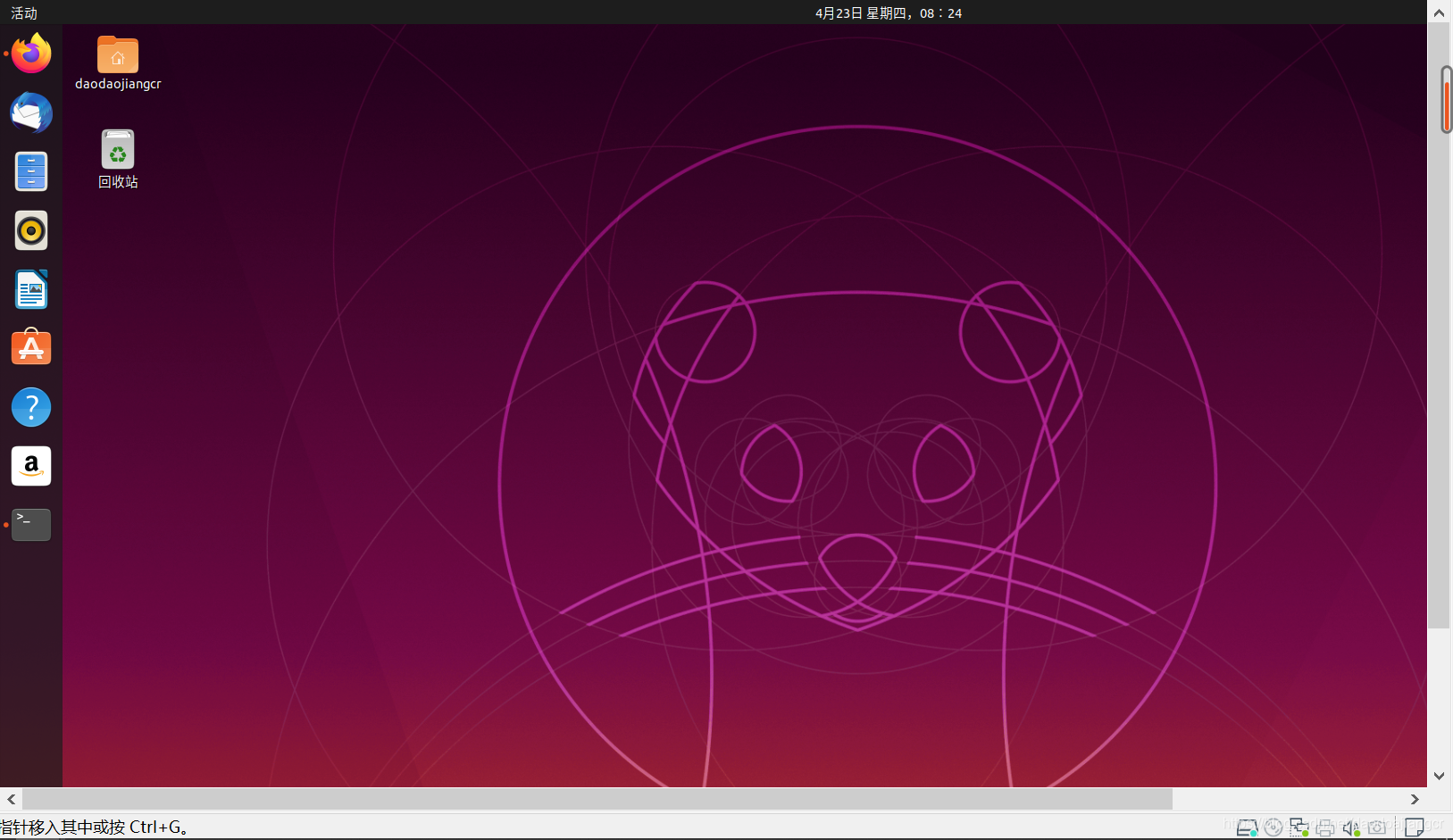Click VM printer status icon
Viewport: 1453px width, 840px height.
[1325, 828]
